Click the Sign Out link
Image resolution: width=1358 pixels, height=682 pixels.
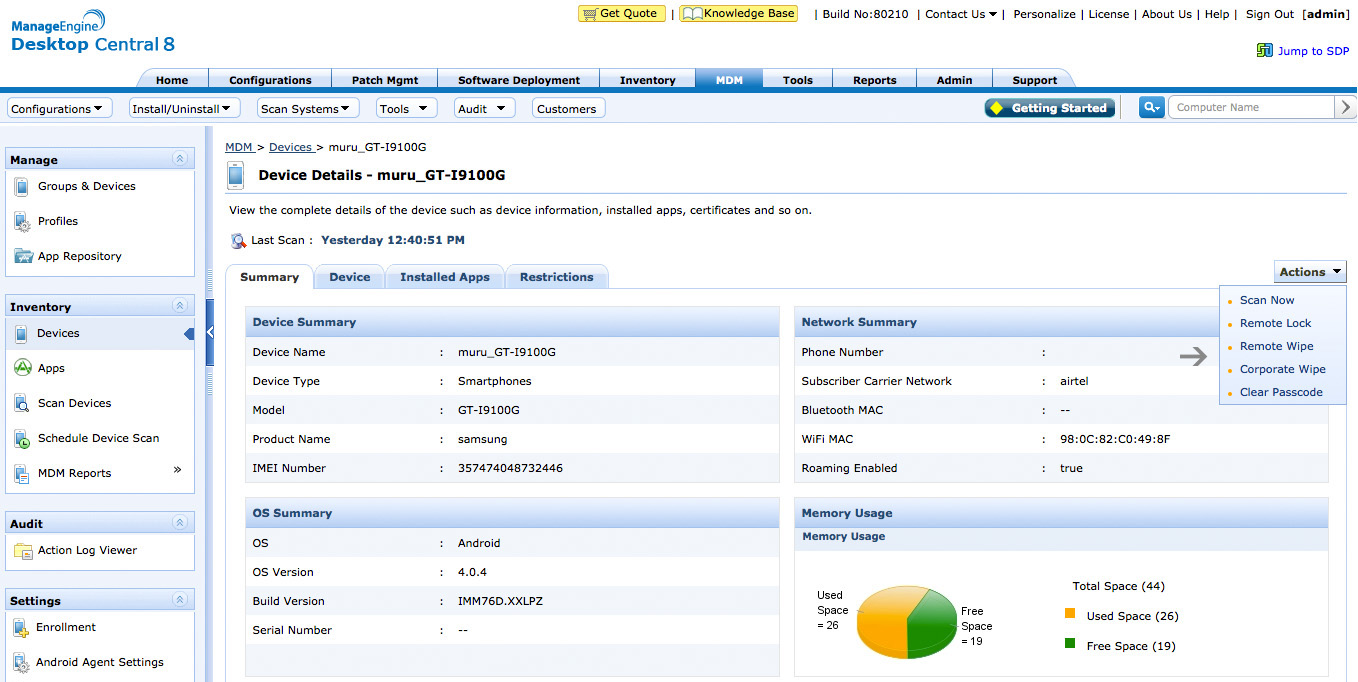click(x=1270, y=14)
